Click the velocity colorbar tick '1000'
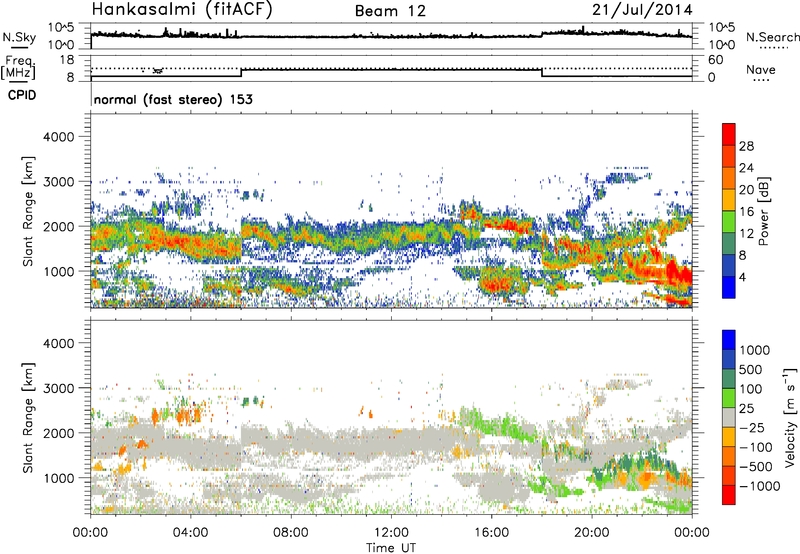The height and width of the screenshot is (554, 800). point(755,350)
